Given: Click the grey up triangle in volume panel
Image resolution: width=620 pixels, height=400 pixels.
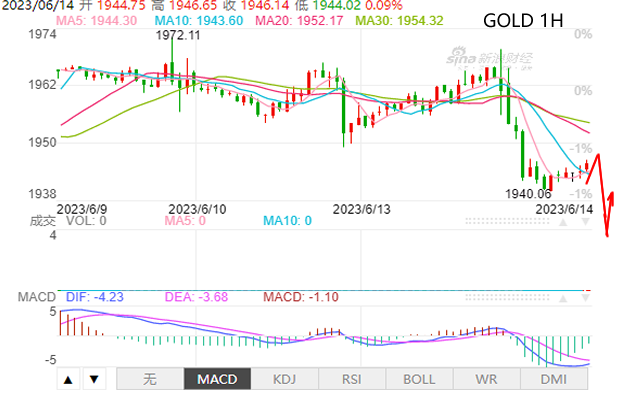Looking at the screenshot, I should pos(563,222).
